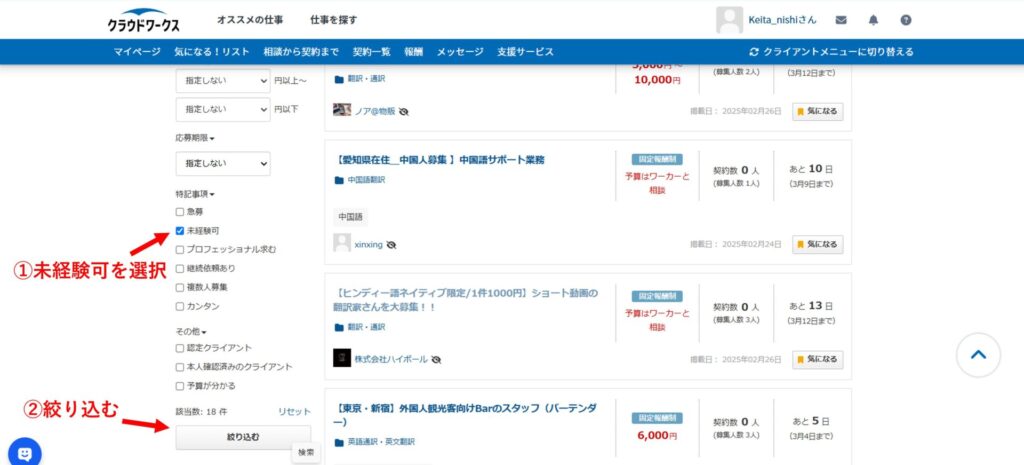
Task: Enable the プロフェッショナル求む checkbox
Action: (180, 249)
